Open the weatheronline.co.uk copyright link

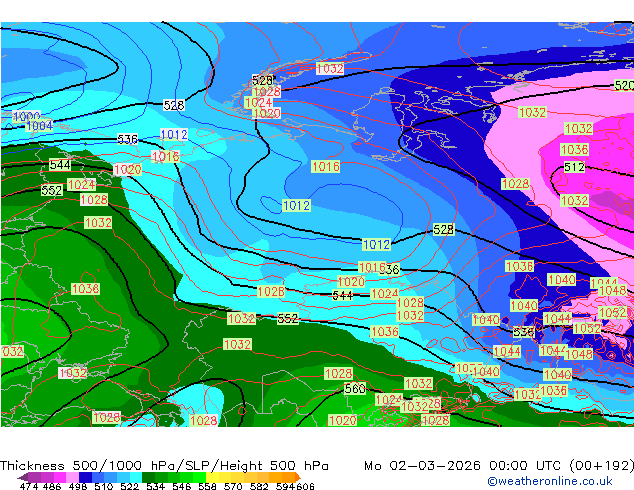coord(549,481)
